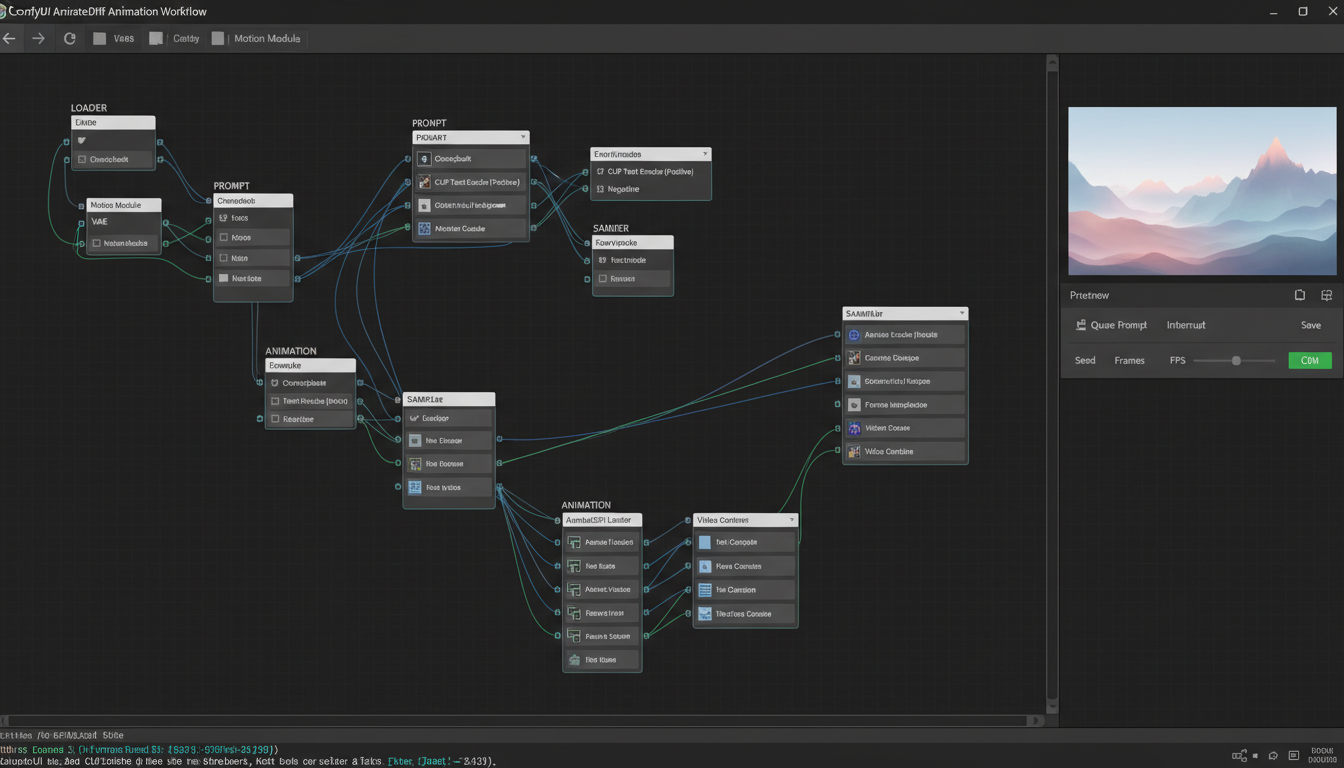
Task: Enable the Realtime checkbox in the ANIMATION node
Action: point(273,419)
